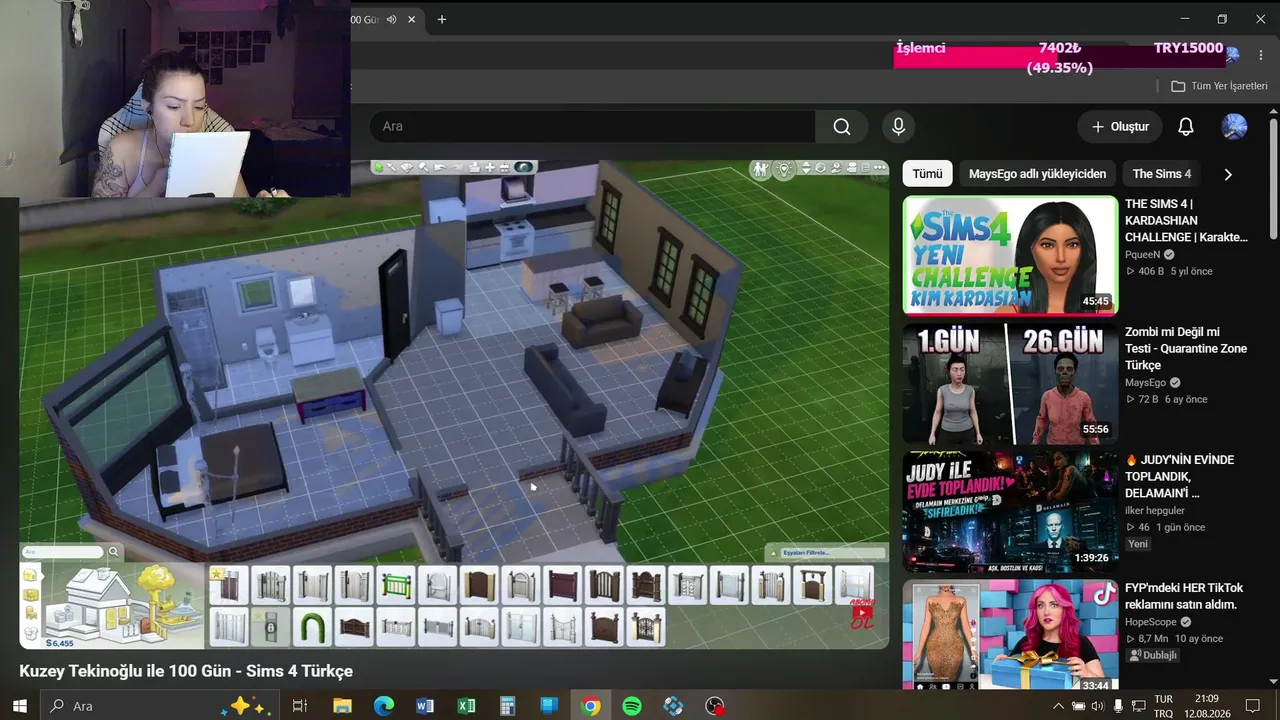Screen dimensions: 1280x720
Task: Open the Judy ile Evde Toplandık thumbnail
Action: 1010,511
